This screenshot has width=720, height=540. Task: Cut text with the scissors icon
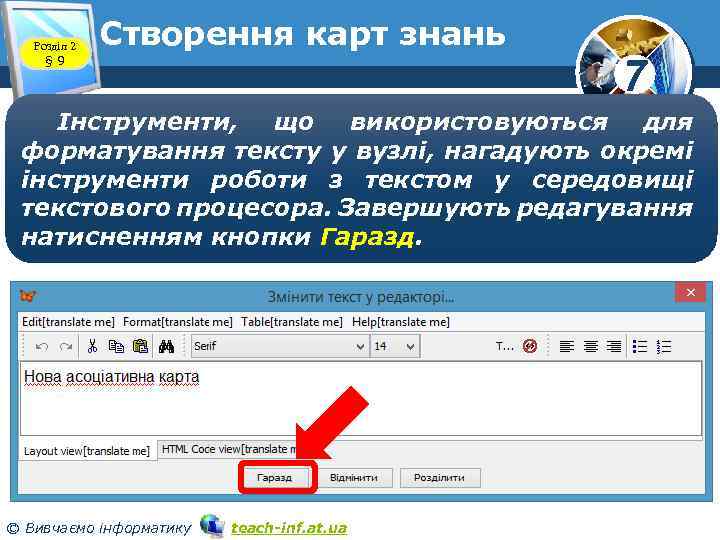[x=92, y=346]
